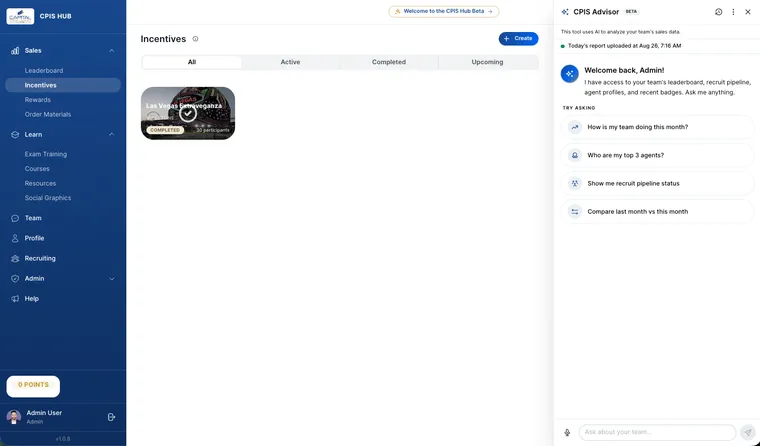This screenshot has width=760, height=446.
Task: Click the Create button
Action: 518,38
